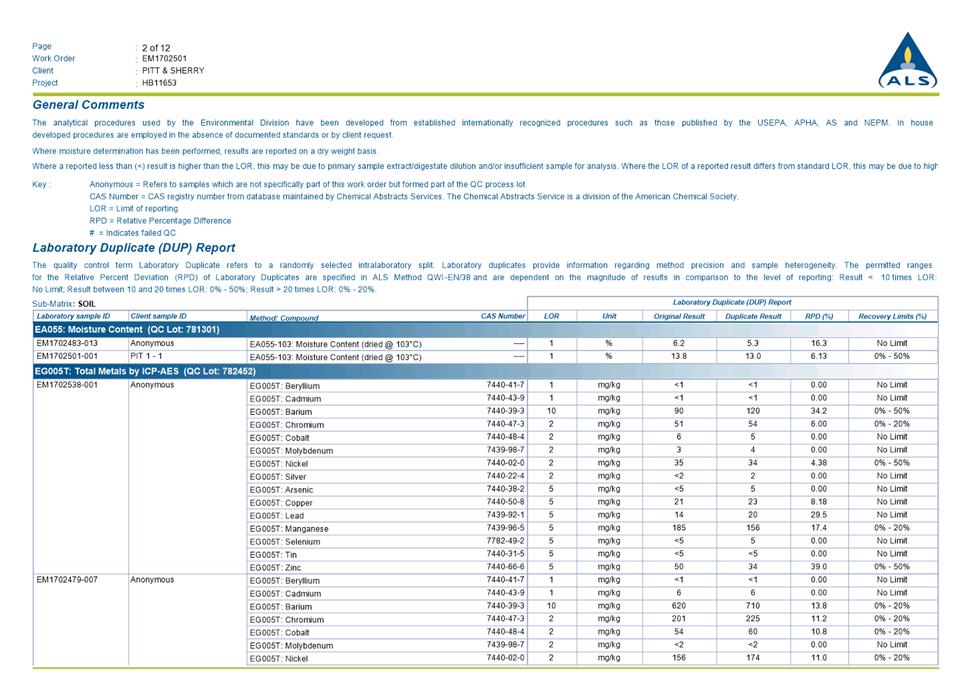Viewport: 976px width, 690px height.
Task: Select the Sub-Matrix SOIL label
Action: click(64, 304)
